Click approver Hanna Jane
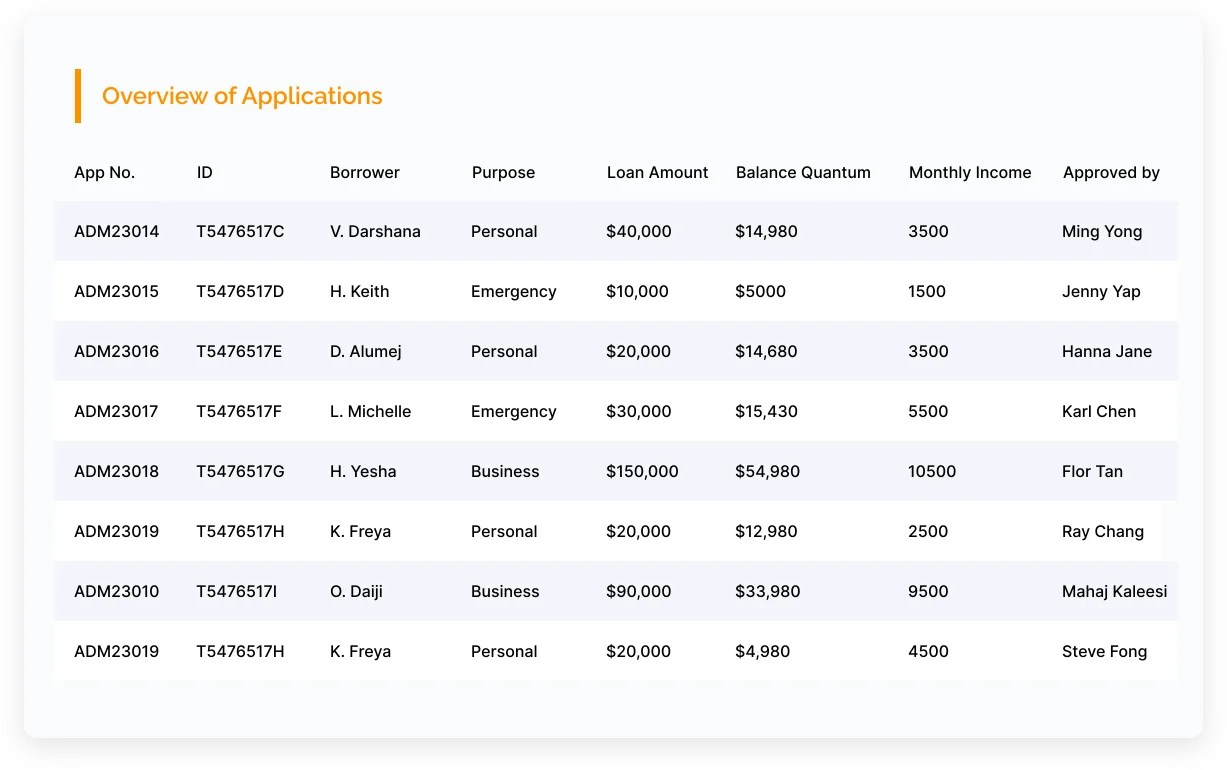 1107,351
